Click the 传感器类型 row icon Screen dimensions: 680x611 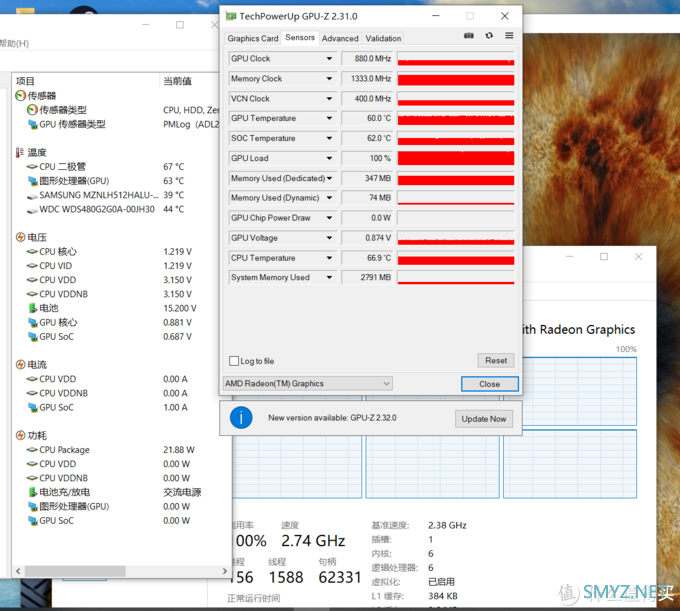click(x=32, y=110)
